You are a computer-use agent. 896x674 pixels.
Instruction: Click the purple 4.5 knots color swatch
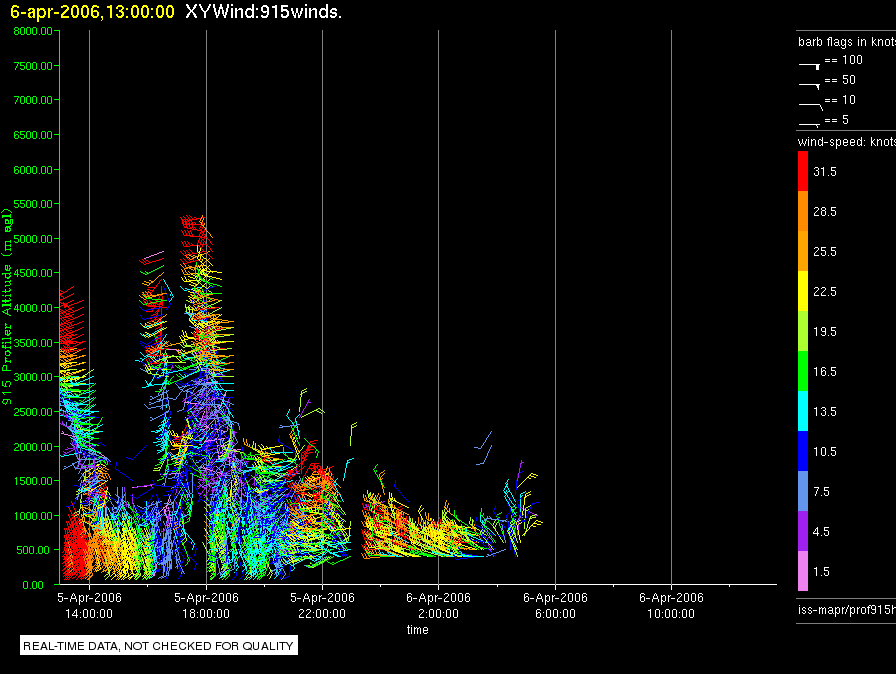coord(802,531)
